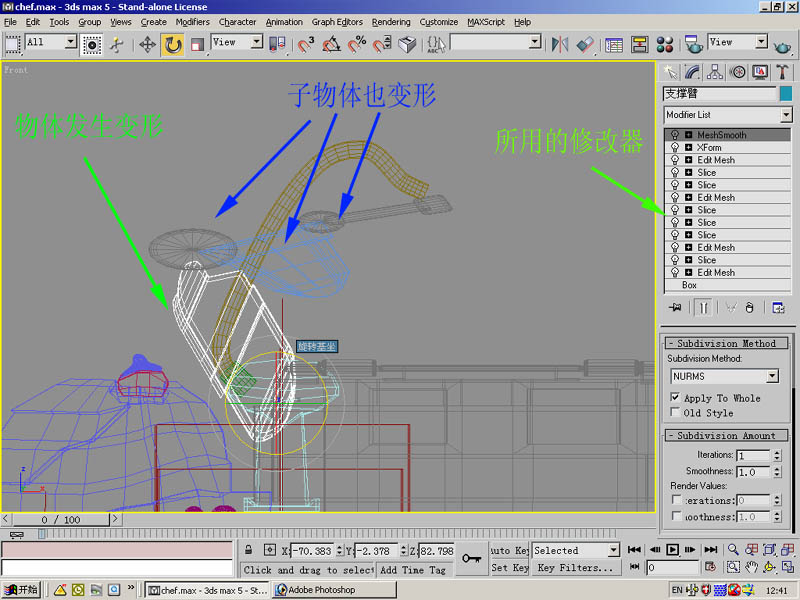Click the Select and Scale tool
Image resolution: width=800 pixels, height=600 pixels.
click(x=197, y=45)
